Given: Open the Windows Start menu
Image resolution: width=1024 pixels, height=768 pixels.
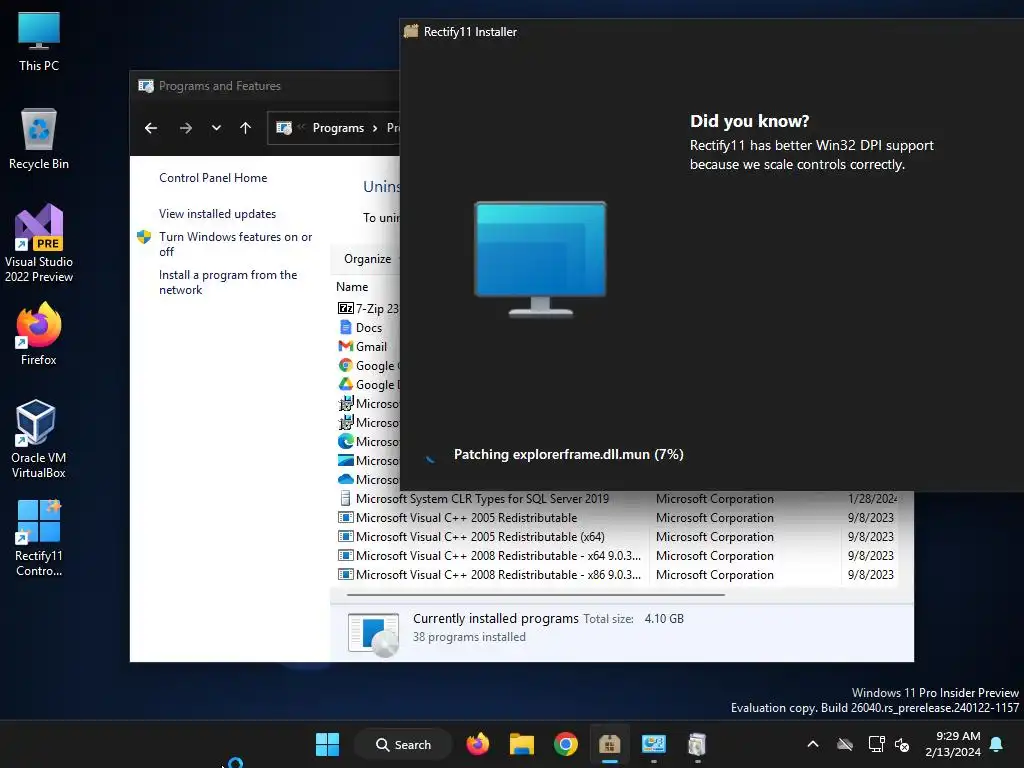Looking at the screenshot, I should tap(327, 744).
